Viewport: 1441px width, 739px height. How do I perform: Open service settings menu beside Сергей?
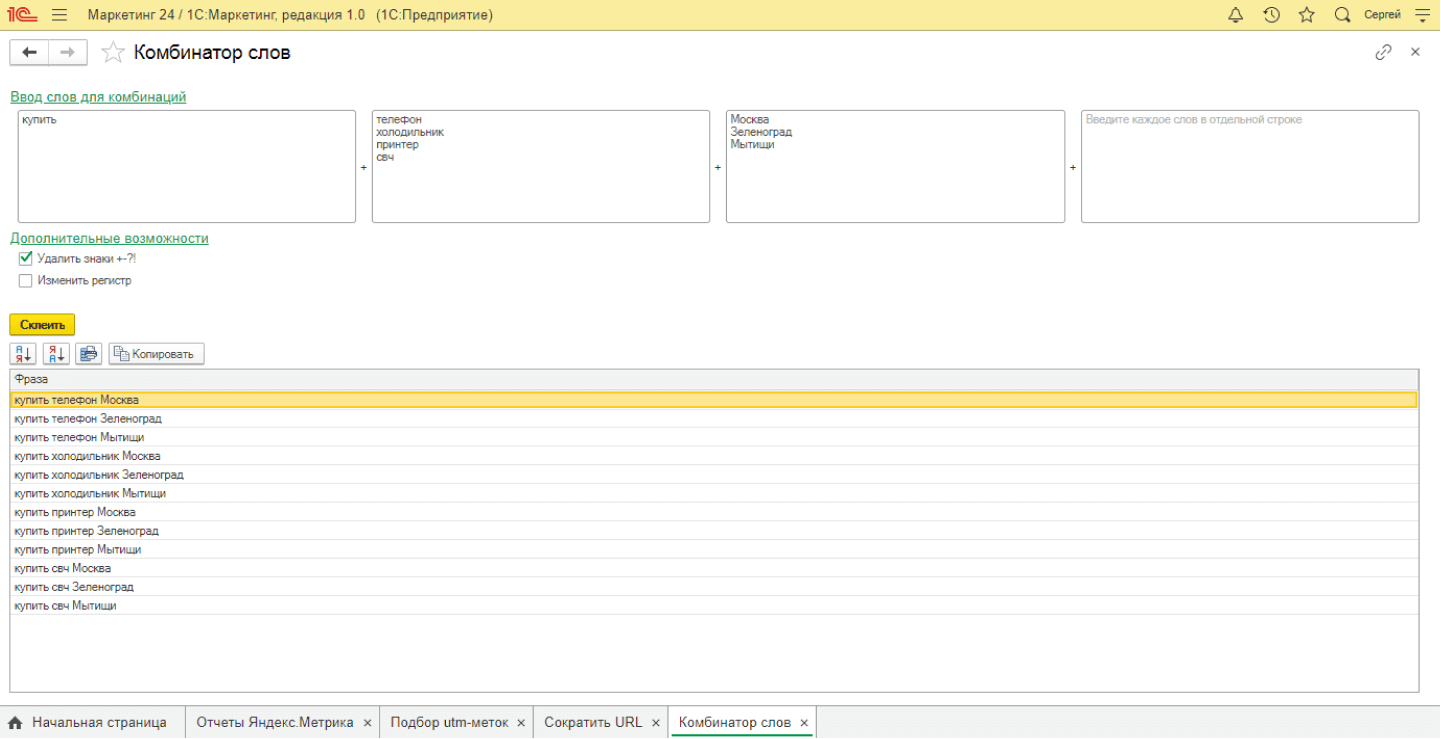pos(1422,15)
